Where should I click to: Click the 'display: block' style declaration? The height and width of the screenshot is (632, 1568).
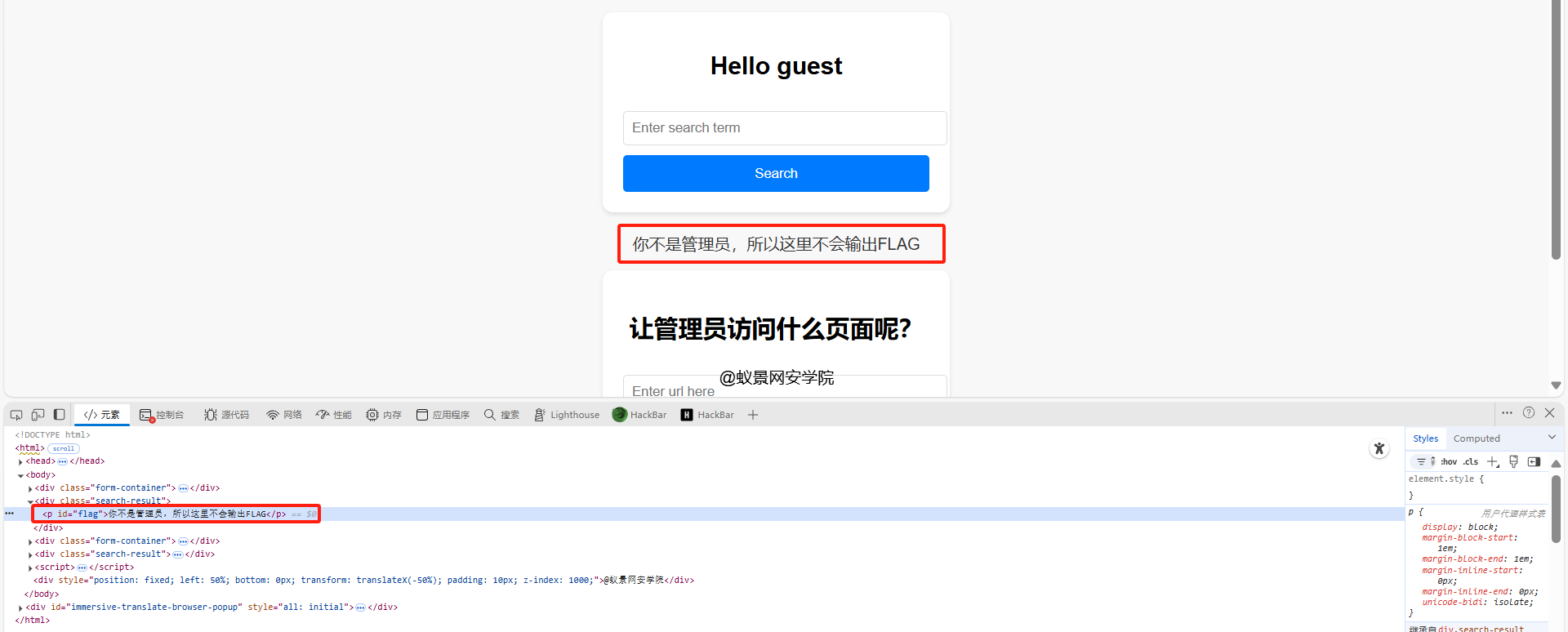(x=1460, y=527)
